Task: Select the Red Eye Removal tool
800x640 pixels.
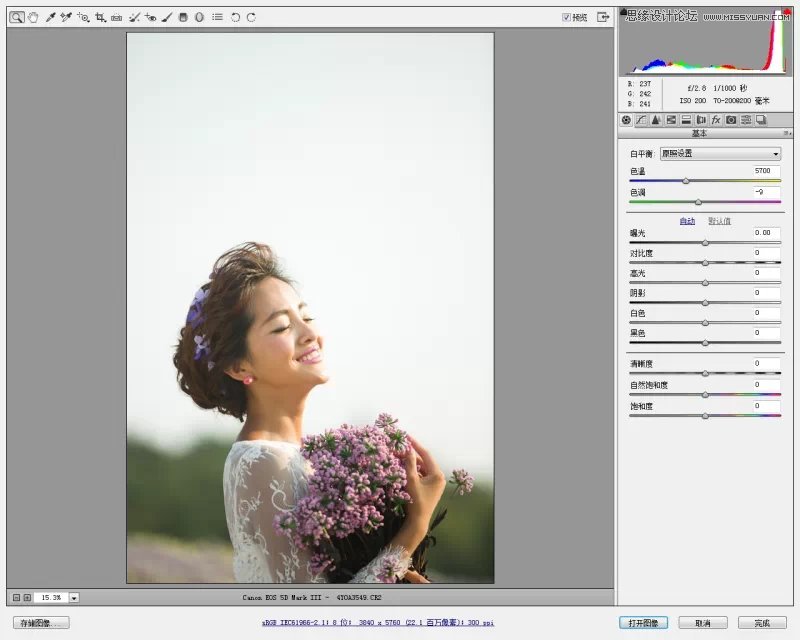Action: pos(150,17)
